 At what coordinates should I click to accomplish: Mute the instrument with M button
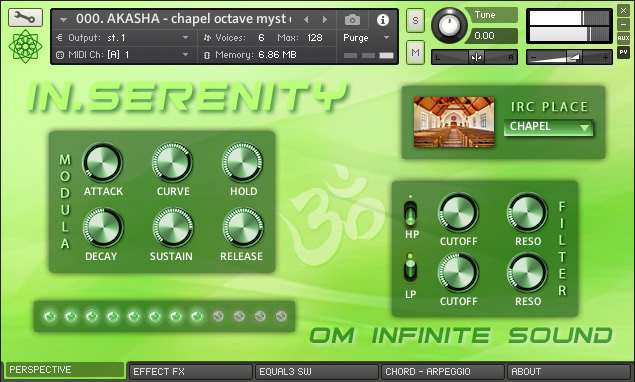(x=415, y=52)
